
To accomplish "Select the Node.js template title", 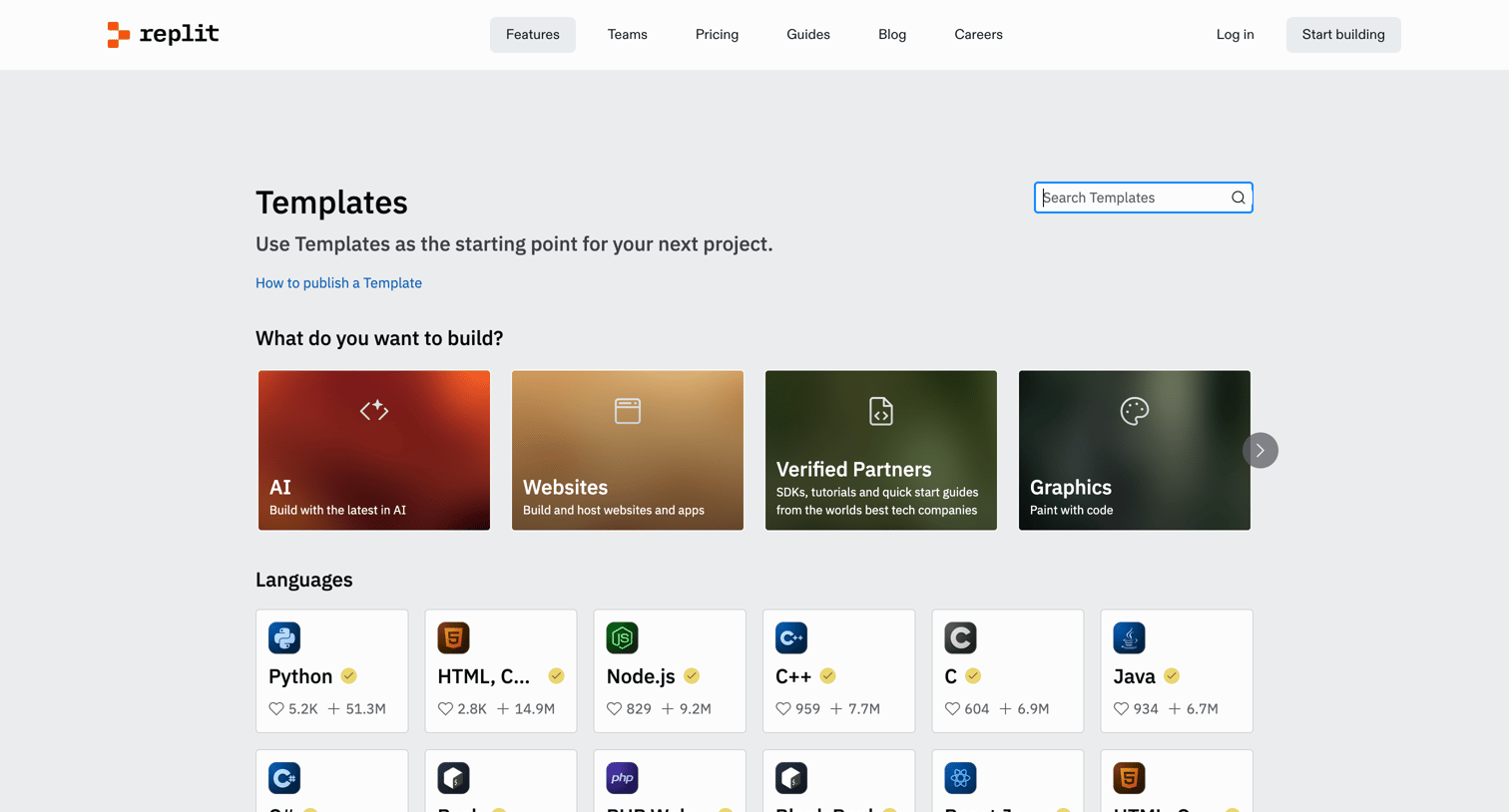I will click(641, 676).
